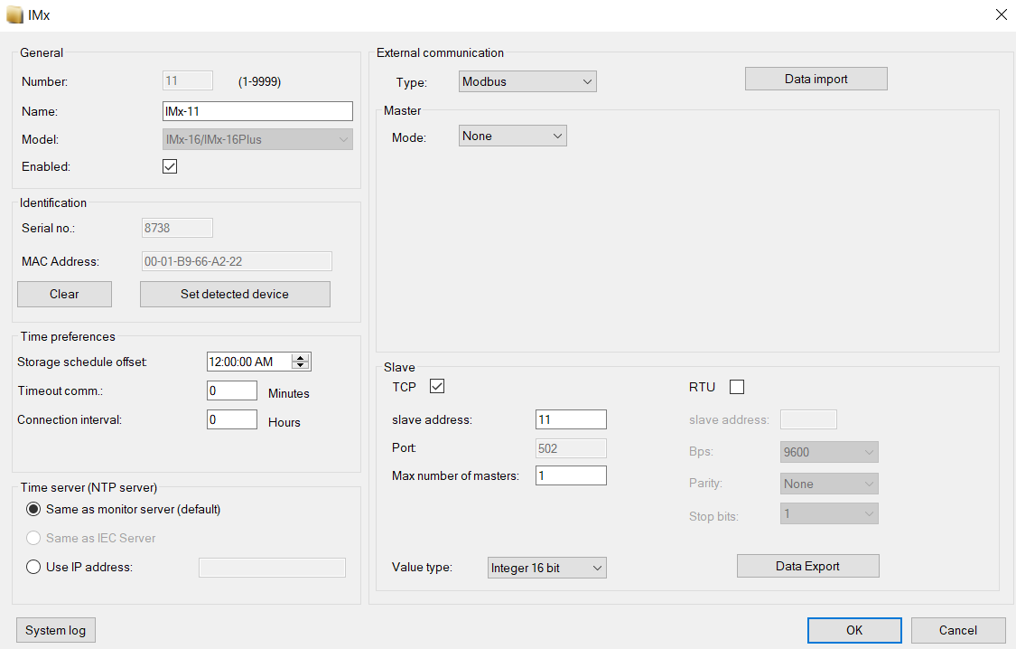Click the "(1-9999)" range text
This screenshot has height=649, width=1016.
pyautogui.click(x=259, y=82)
